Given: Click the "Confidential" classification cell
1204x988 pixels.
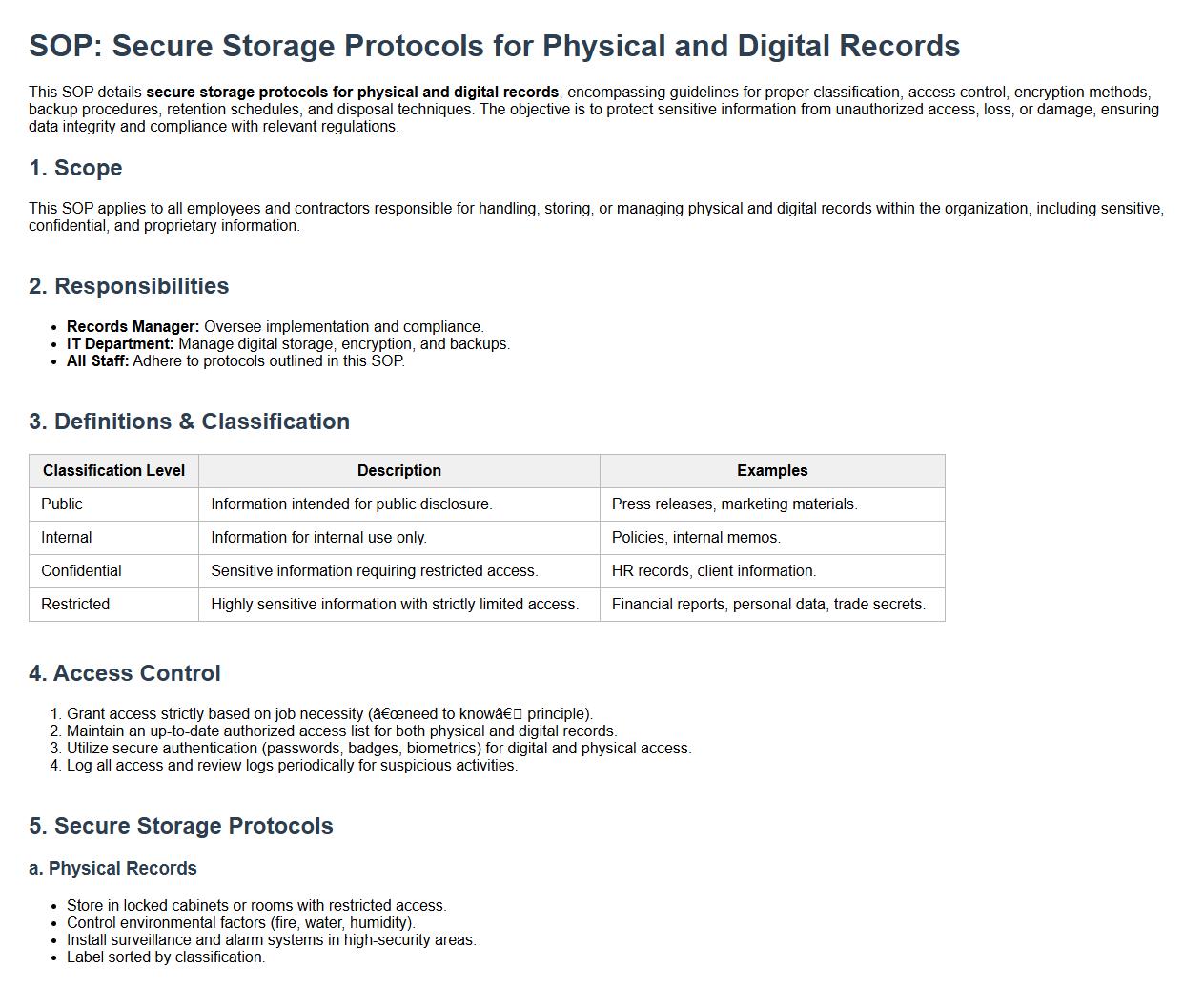Looking at the screenshot, I should [x=81, y=571].
